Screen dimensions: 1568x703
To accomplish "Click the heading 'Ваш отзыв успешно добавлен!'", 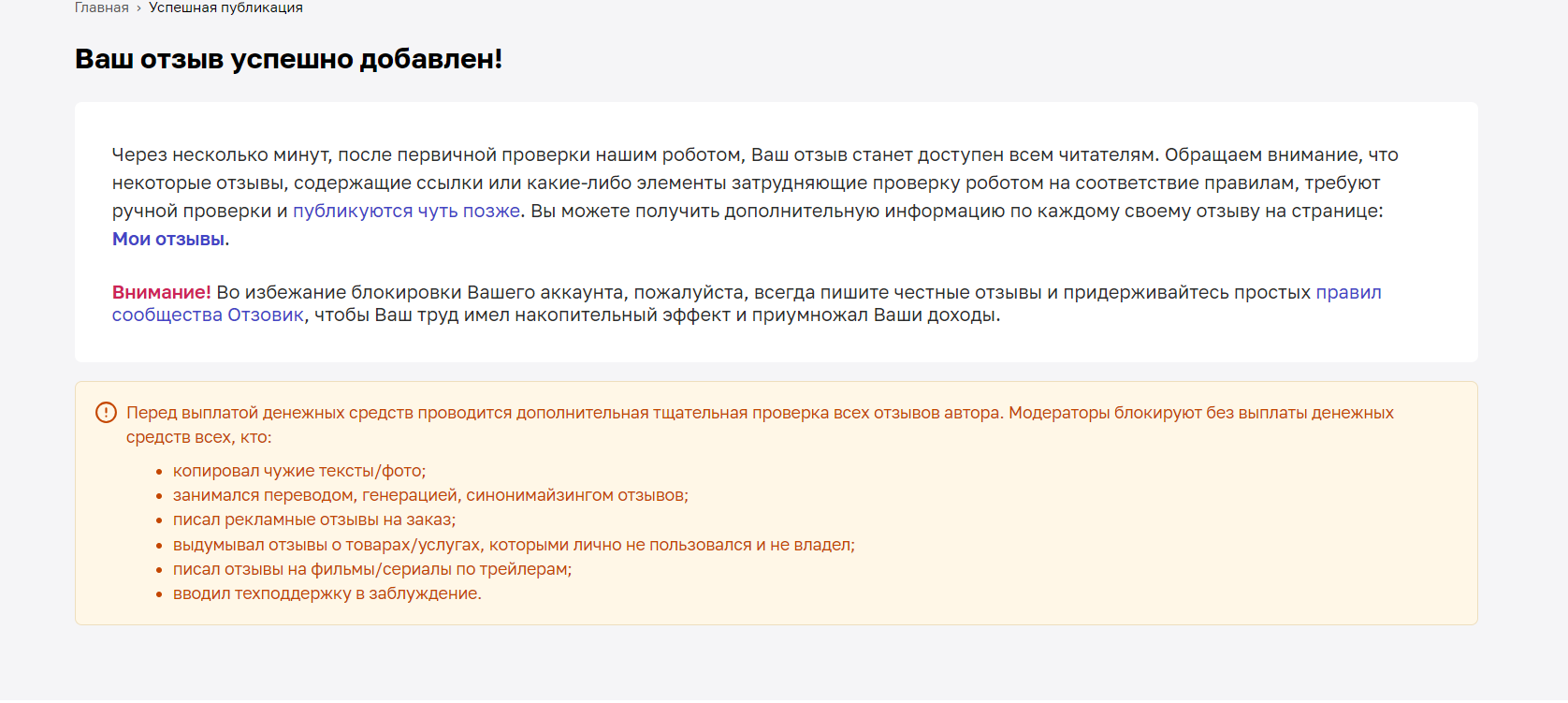I will (x=289, y=59).
